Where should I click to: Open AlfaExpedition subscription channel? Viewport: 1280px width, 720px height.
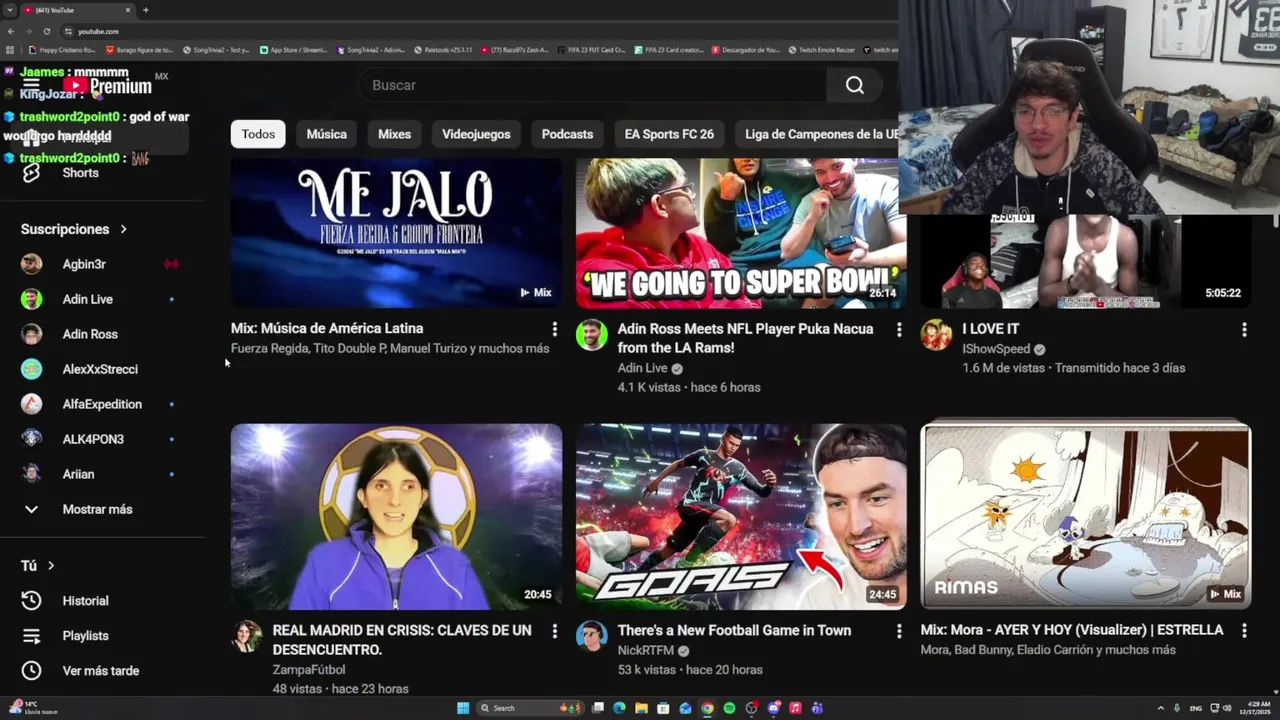coord(100,404)
